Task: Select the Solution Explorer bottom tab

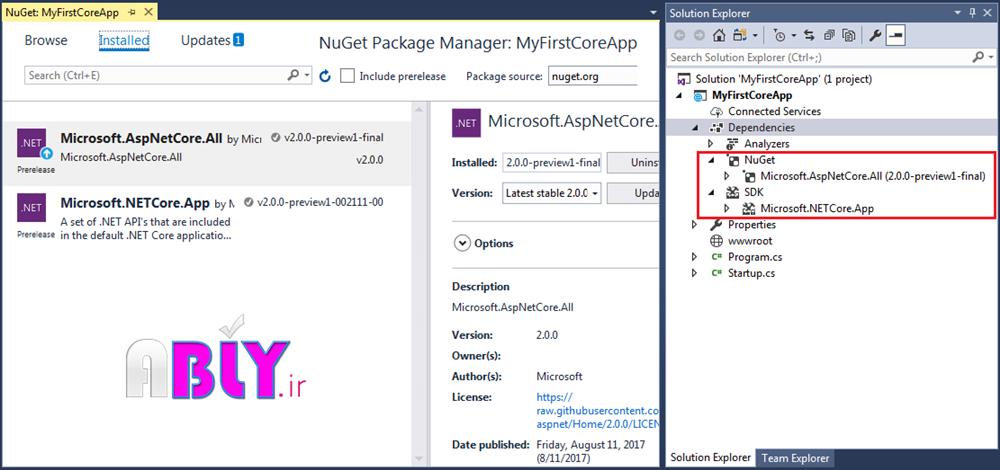Action: tap(710, 458)
